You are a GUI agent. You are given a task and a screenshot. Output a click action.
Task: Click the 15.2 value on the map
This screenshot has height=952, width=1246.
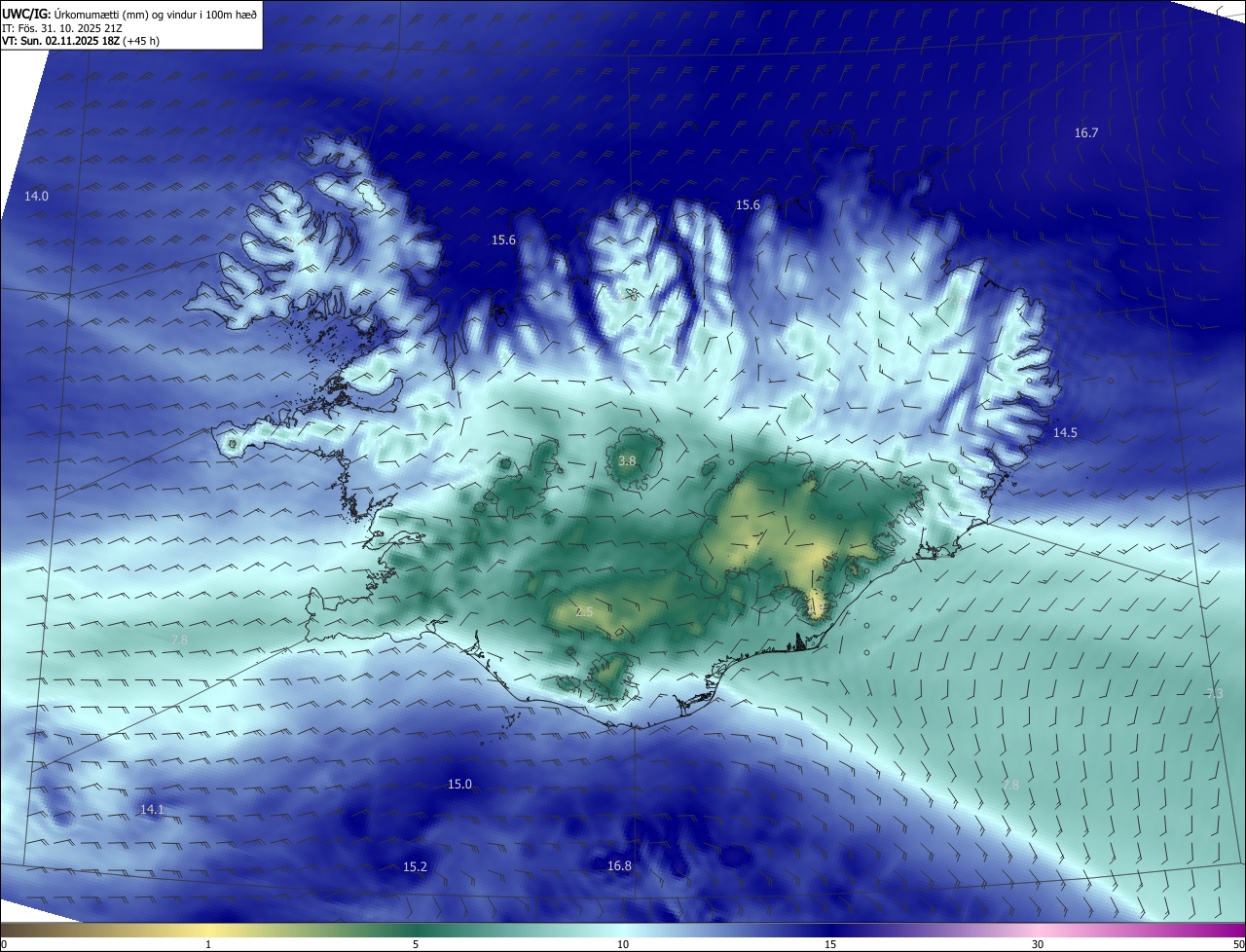click(415, 867)
